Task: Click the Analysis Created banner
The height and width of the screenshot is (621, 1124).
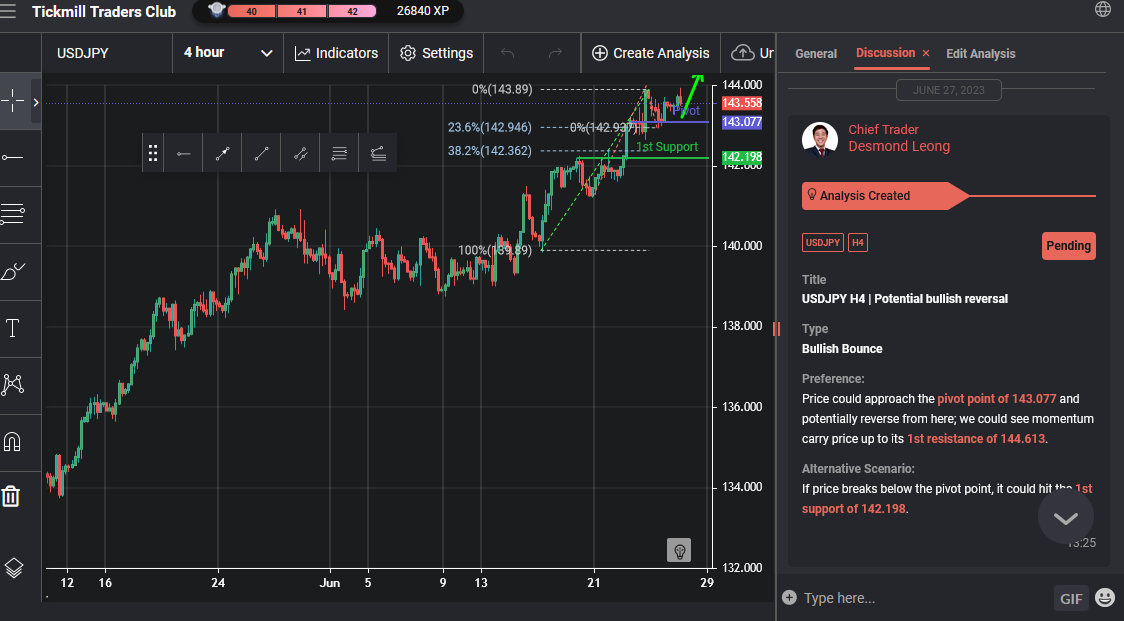Action: (x=885, y=196)
